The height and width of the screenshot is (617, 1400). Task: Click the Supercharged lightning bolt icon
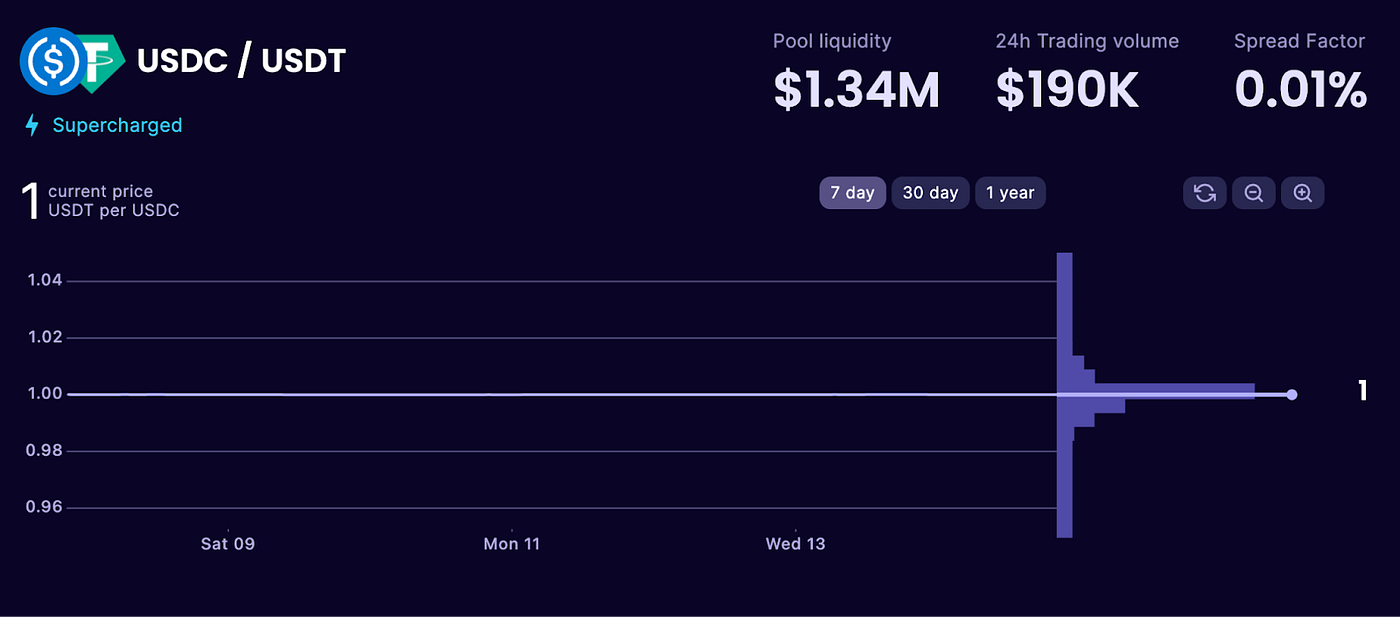tap(31, 124)
